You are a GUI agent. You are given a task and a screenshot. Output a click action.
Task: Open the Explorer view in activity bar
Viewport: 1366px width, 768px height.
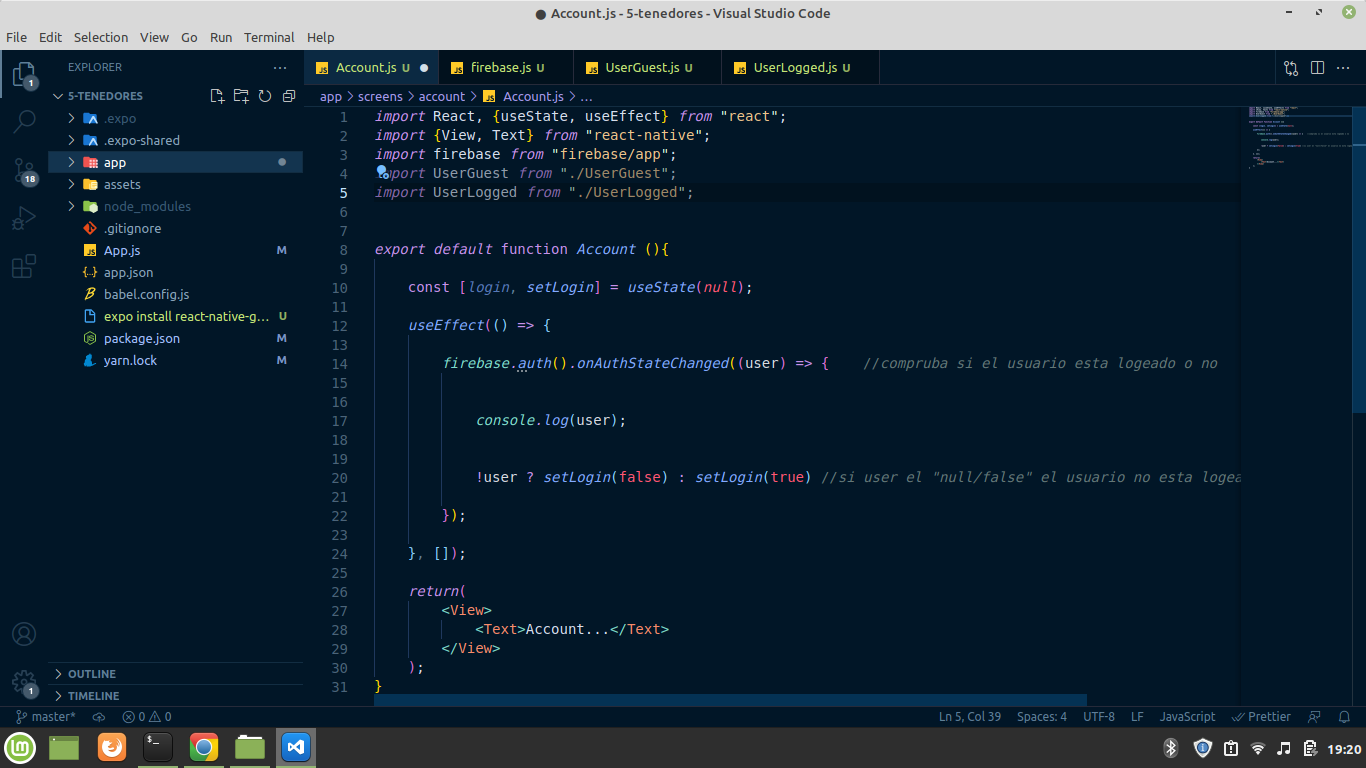point(24,74)
